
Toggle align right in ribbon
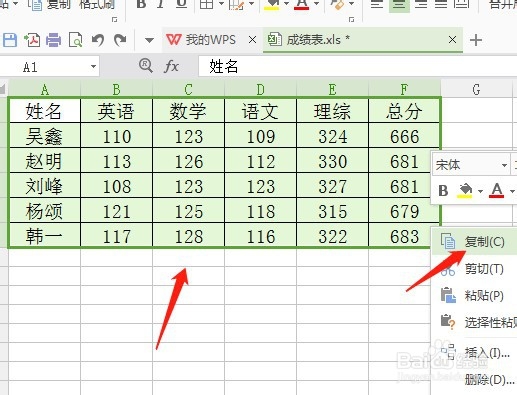coord(421,5)
